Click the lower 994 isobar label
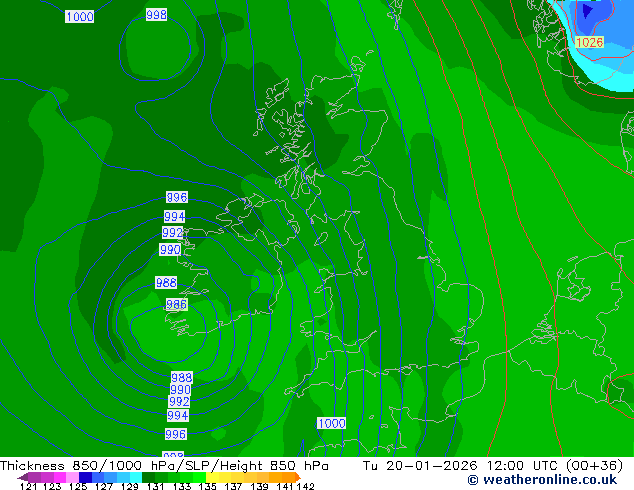This screenshot has height=490, width=634. 178,415
